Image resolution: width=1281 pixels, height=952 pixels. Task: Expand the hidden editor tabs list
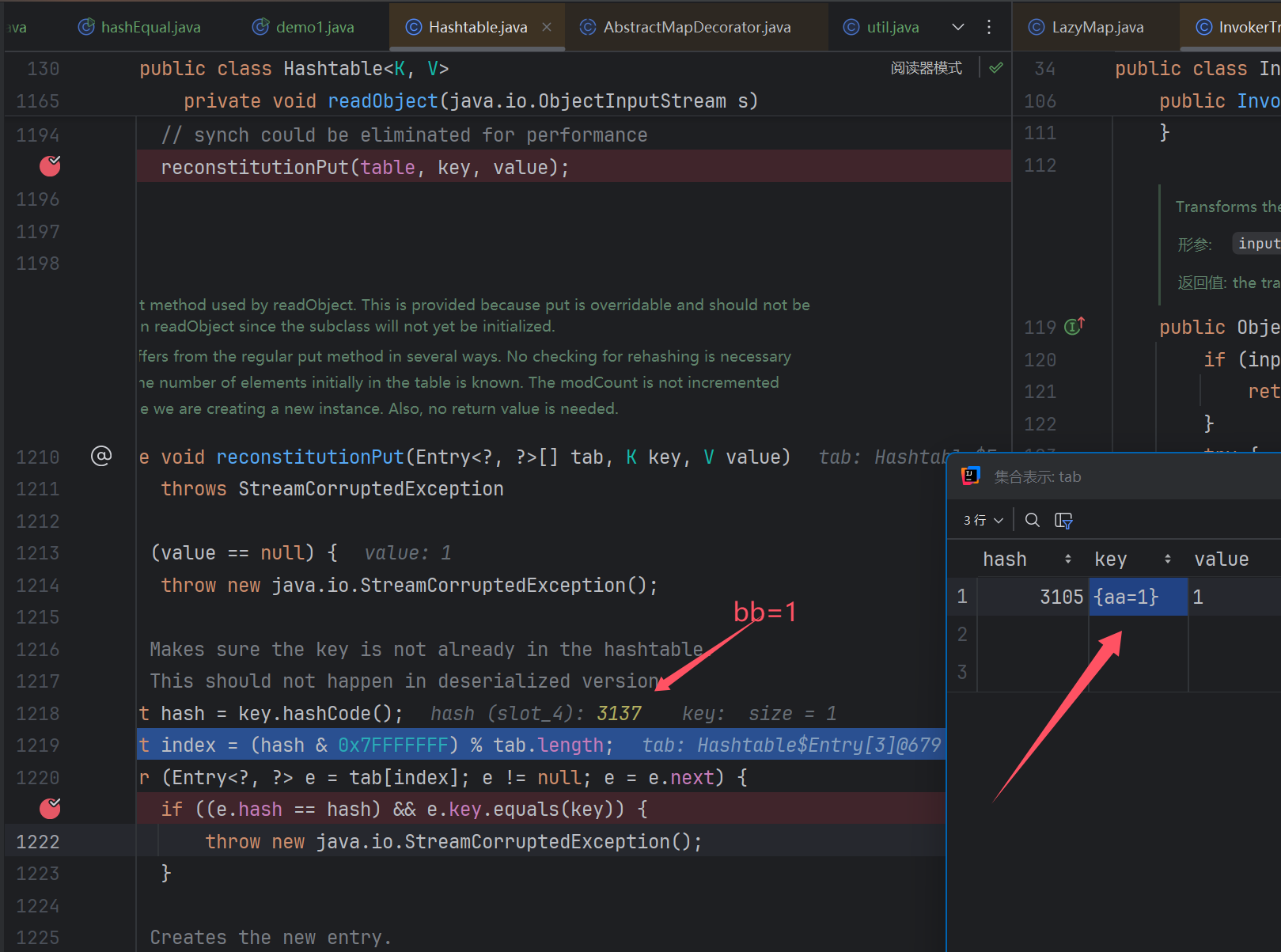click(x=958, y=27)
